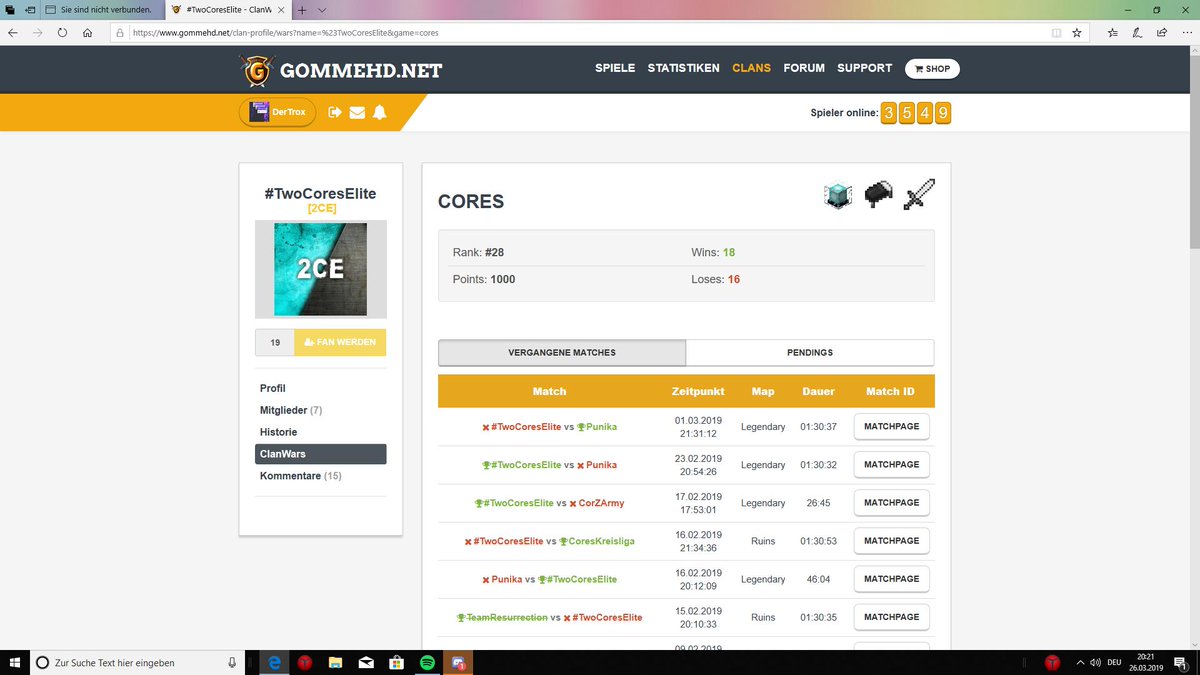Image resolution: width=1200 pixels, height=675 pixels.
Task: Click the browser back arrow
Action: coord(12,32)
